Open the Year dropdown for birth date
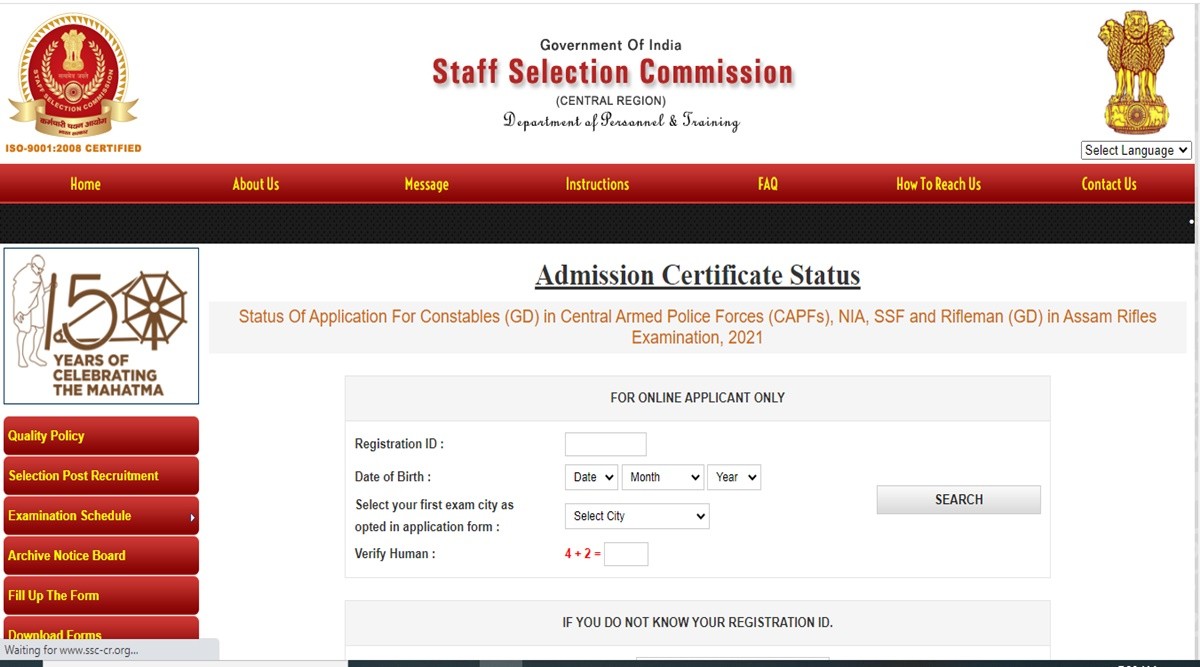 pos(734,477)
